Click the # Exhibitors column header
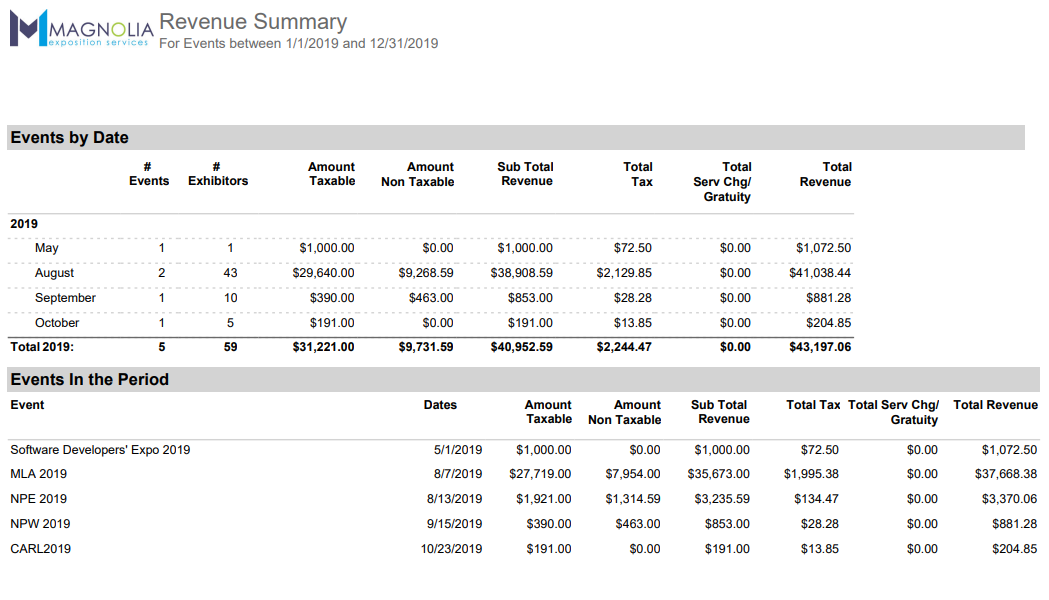Image resolution: width=1049 pixels, height=600 pixels. [218, 174]
